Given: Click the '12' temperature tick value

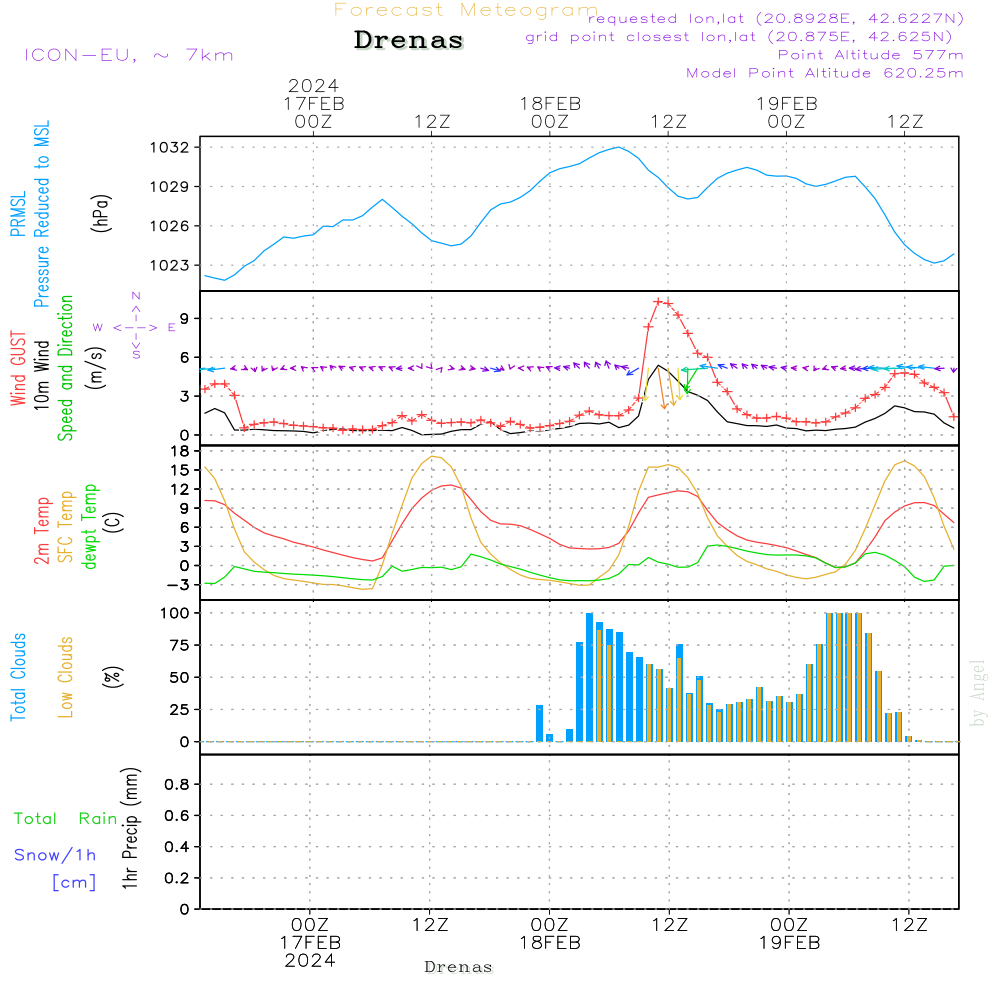Looking at the screenshot, I should [180, 489].
